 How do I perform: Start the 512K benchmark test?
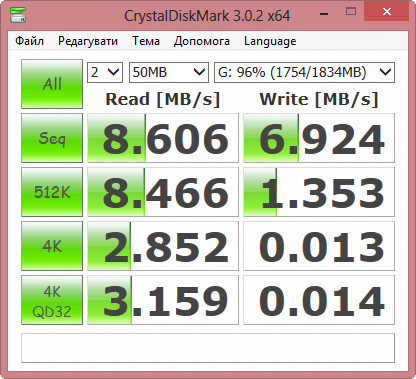click(x=52, y=192)
